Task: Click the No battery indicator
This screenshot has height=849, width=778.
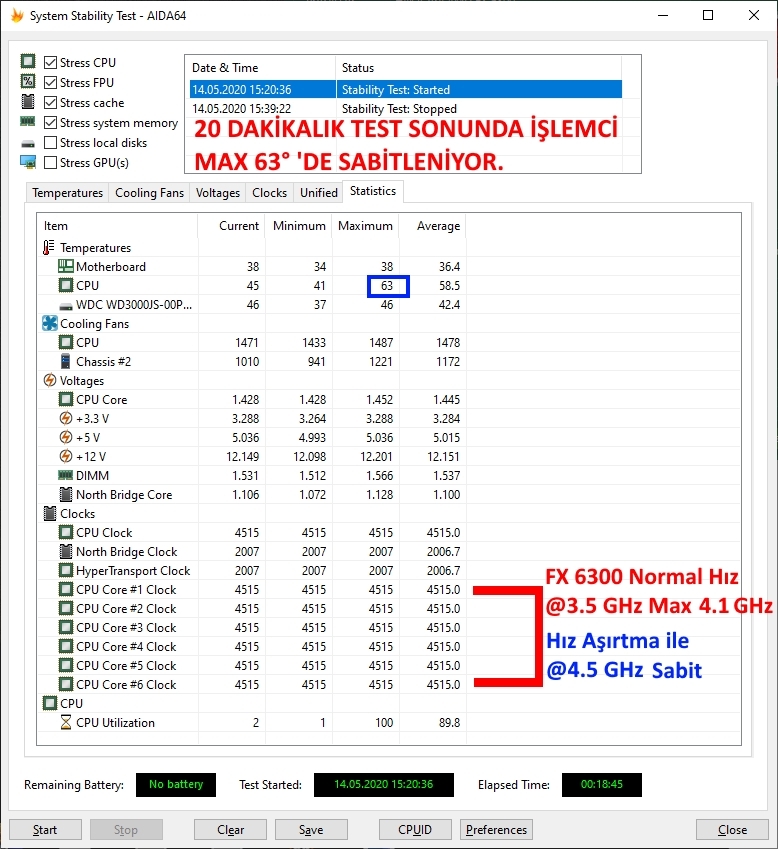Action: coord(176,785)
